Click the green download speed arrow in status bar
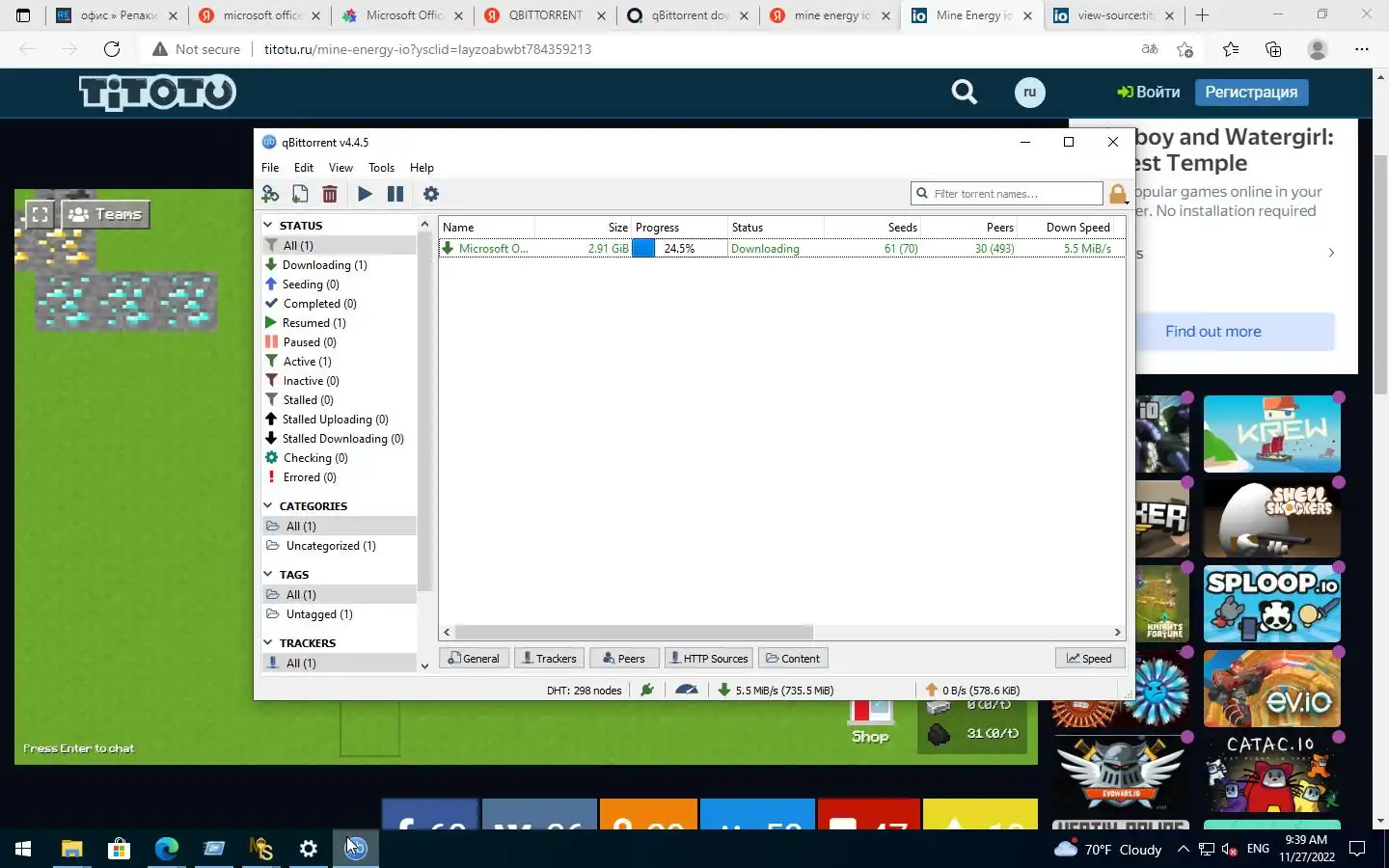 [723, 690]
